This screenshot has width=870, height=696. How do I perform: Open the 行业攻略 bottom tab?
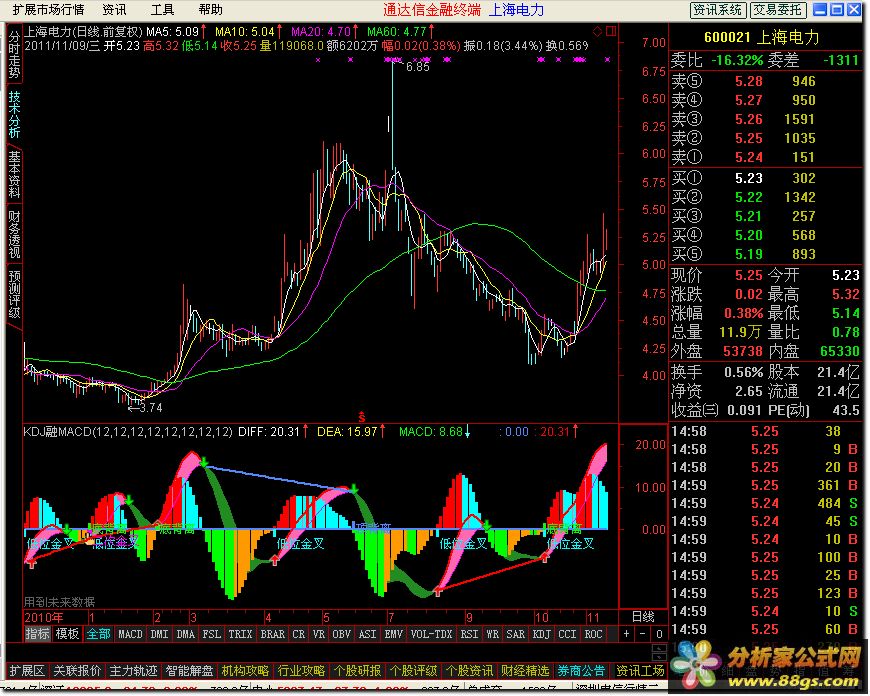(301, 671)
